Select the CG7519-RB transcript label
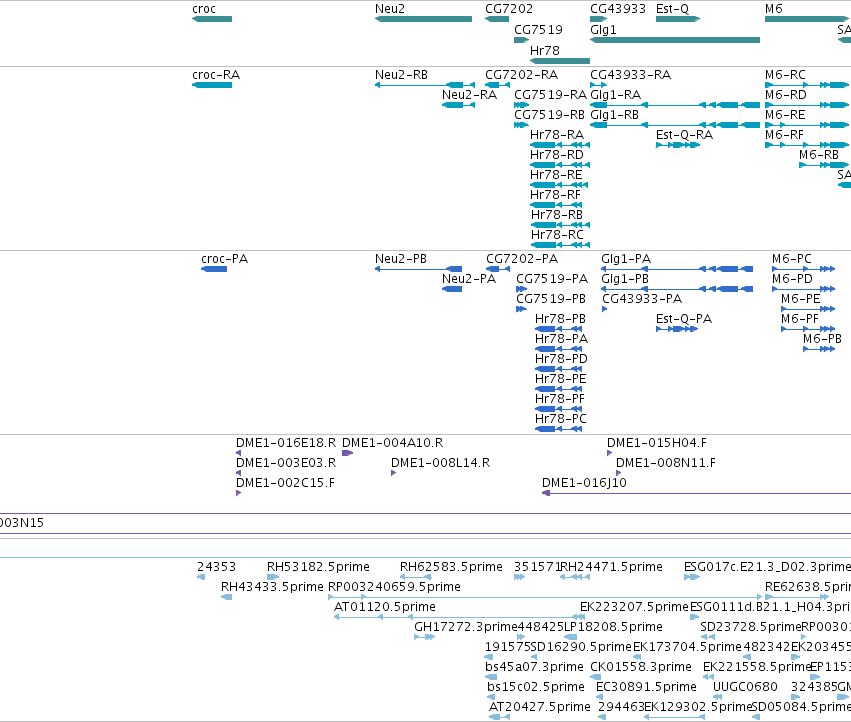 pos(549,115)
